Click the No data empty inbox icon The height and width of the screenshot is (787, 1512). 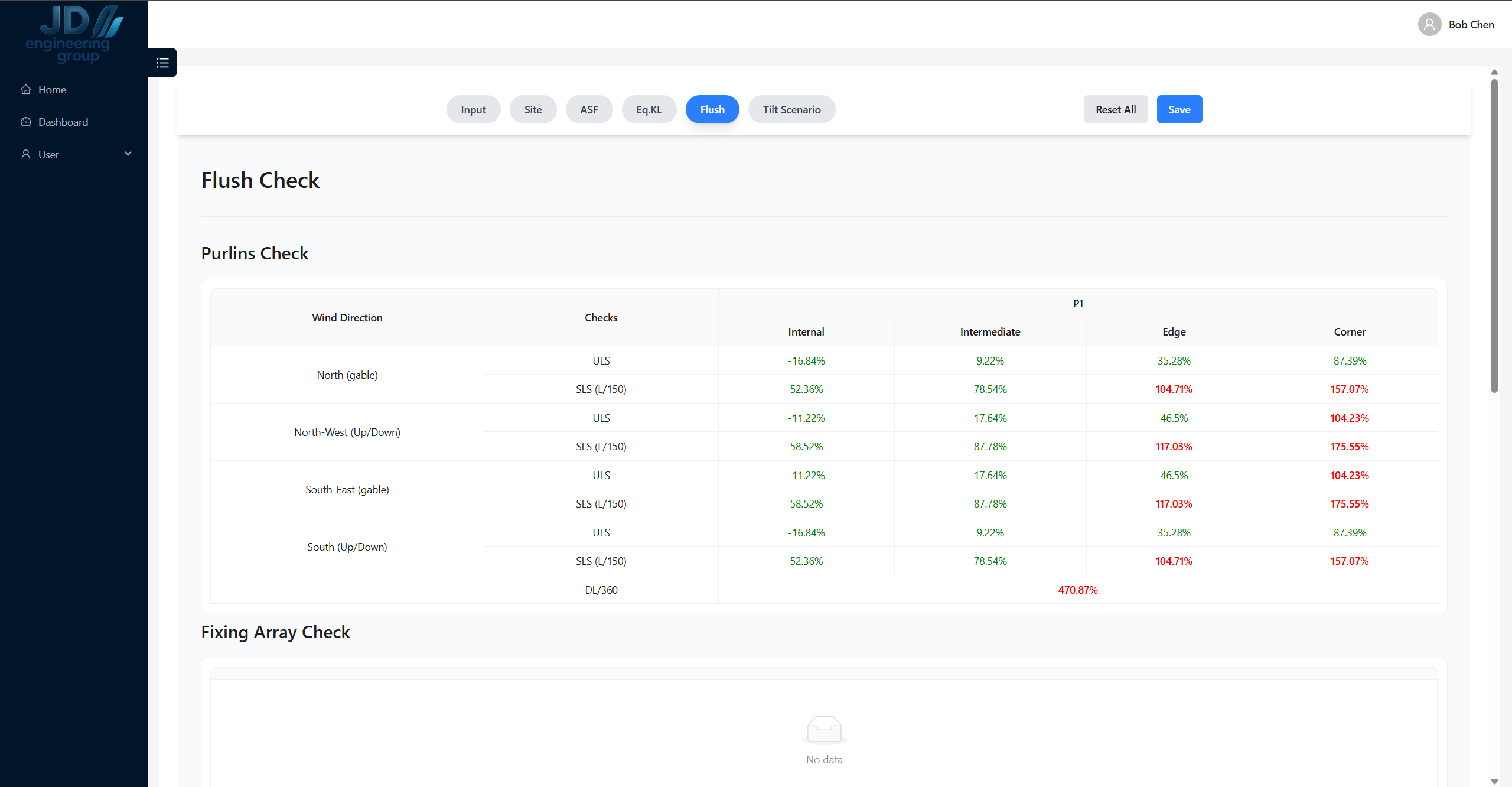tap(825, 729)
